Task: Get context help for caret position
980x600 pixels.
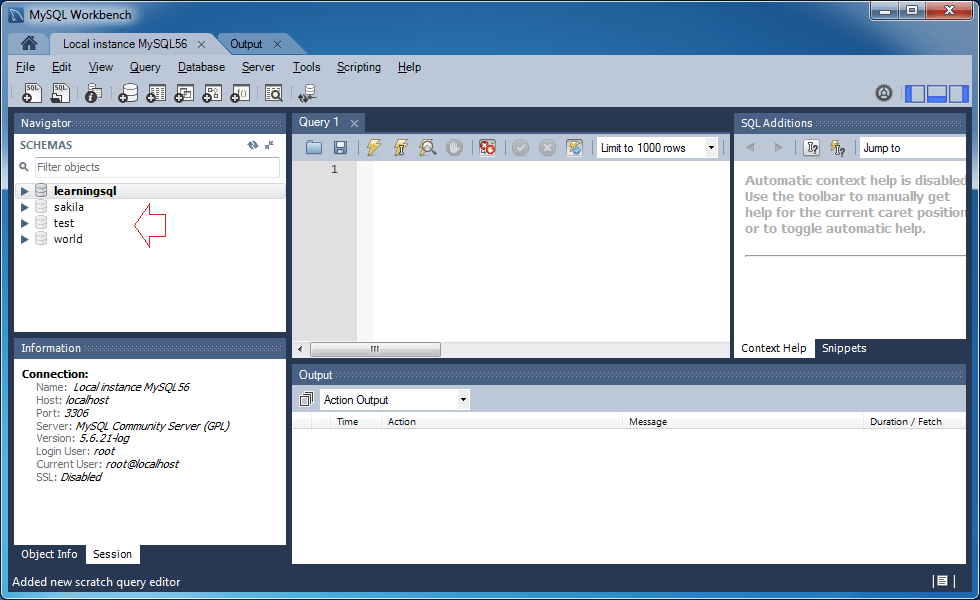Action: [812, 148]
